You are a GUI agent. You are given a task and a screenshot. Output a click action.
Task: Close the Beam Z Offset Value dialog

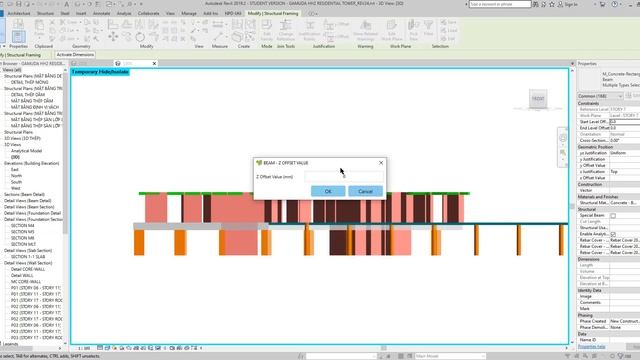click(x=381, y=162)
